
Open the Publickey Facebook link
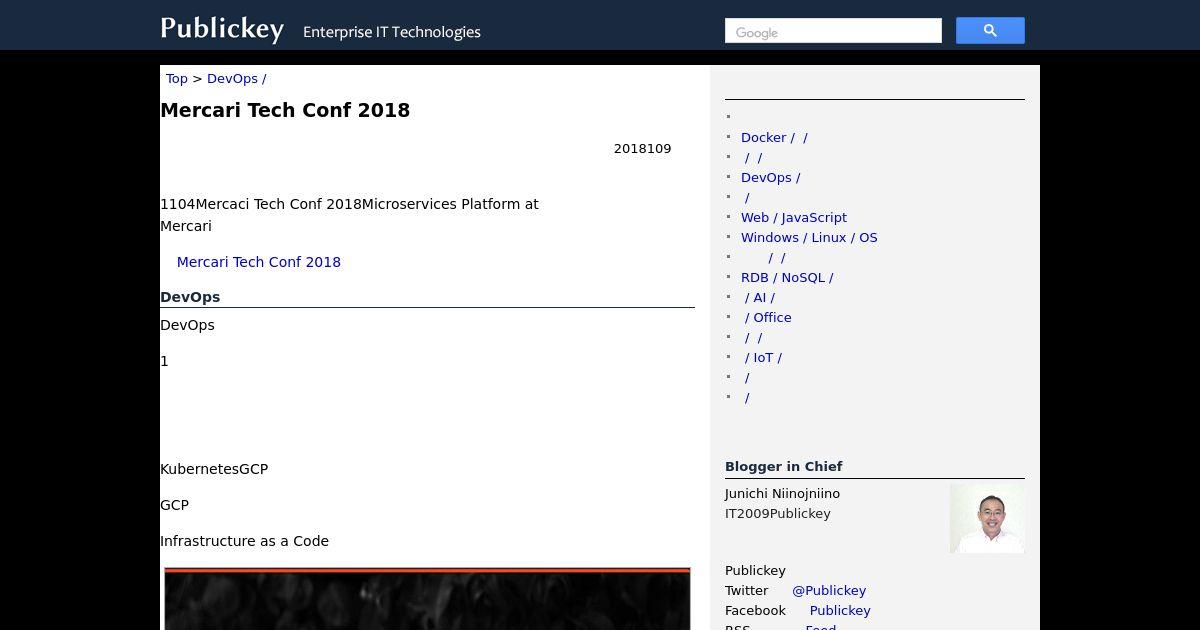(840, 611)
